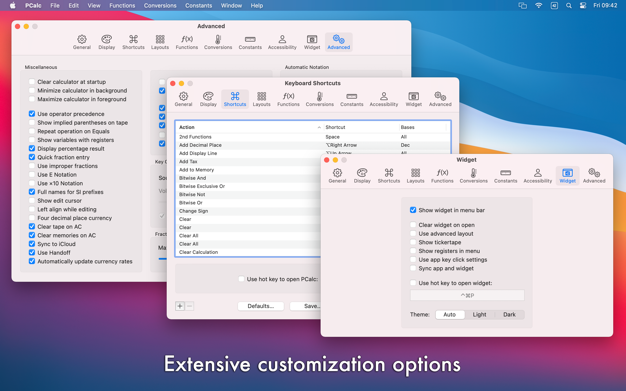Image resolution: width=626 pixels, height=391 pixels.
Task: Select the Auto theme segment
Action: (450, 314)
